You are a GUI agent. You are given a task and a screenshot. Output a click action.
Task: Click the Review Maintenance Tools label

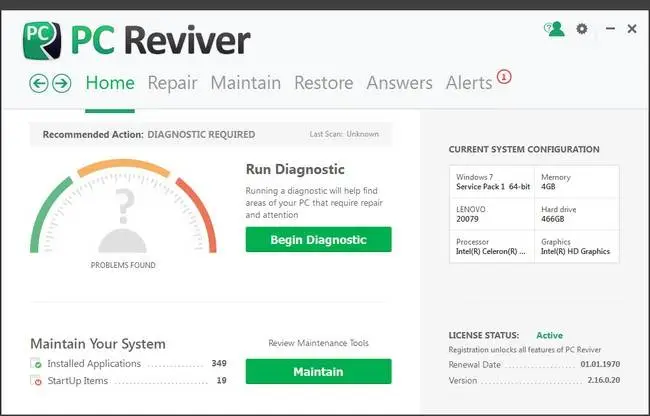coord(318,343)
